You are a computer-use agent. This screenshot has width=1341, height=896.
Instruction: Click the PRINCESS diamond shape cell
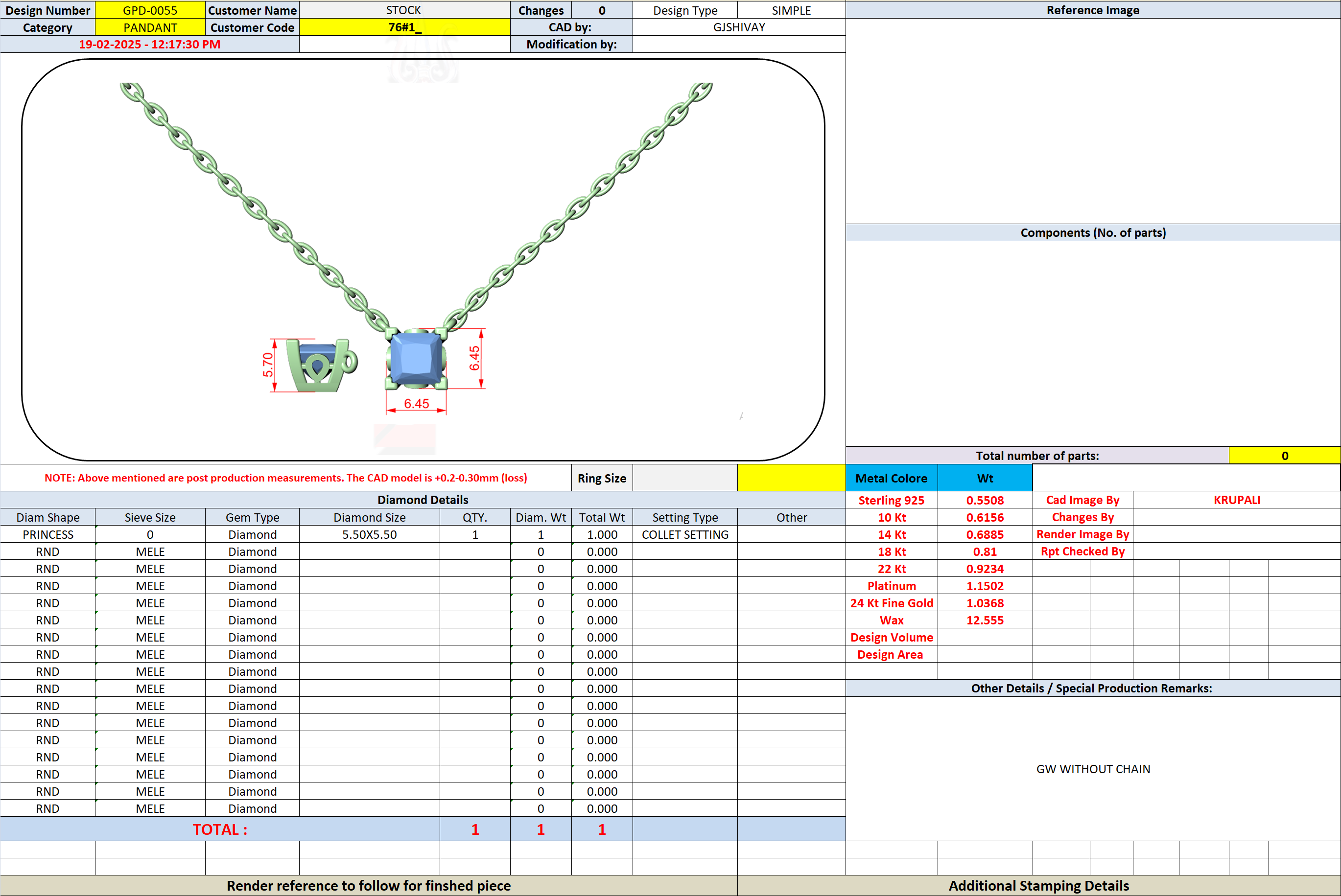(x=47, y=534)
